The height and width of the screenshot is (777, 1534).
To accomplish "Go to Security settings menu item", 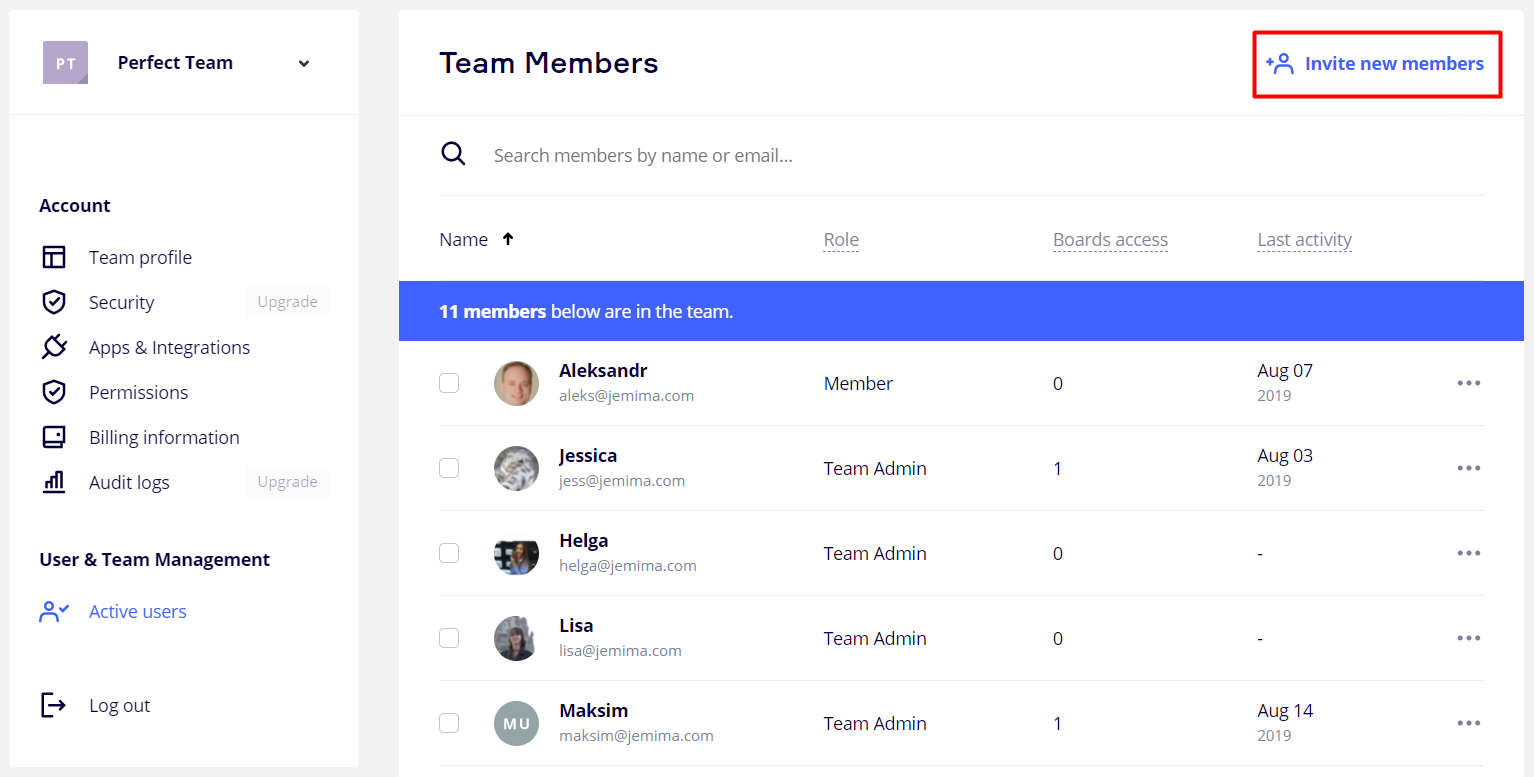I will coord(121,302).
